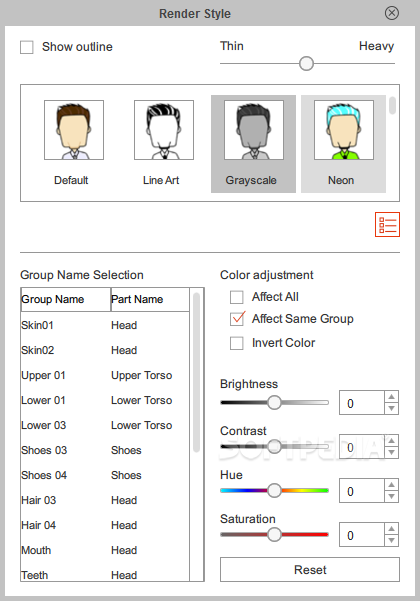The width and height of the screenshot is (420, 601).
Task: Click the Saturation slider handle
Action: click(274, 534)
